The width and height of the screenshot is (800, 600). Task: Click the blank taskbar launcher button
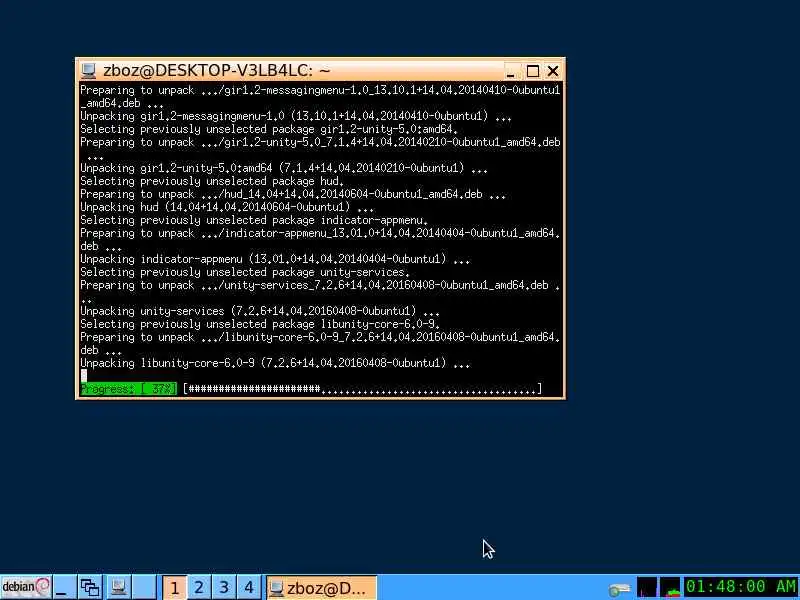pyautogui.click(x=145, y=587)
